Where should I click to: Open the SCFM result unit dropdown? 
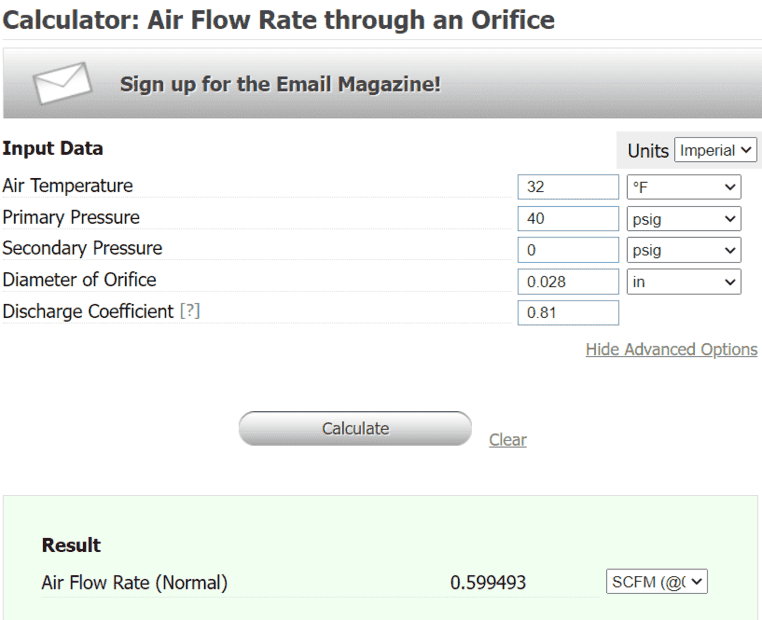pyautogui.click(x=657, y=582)
